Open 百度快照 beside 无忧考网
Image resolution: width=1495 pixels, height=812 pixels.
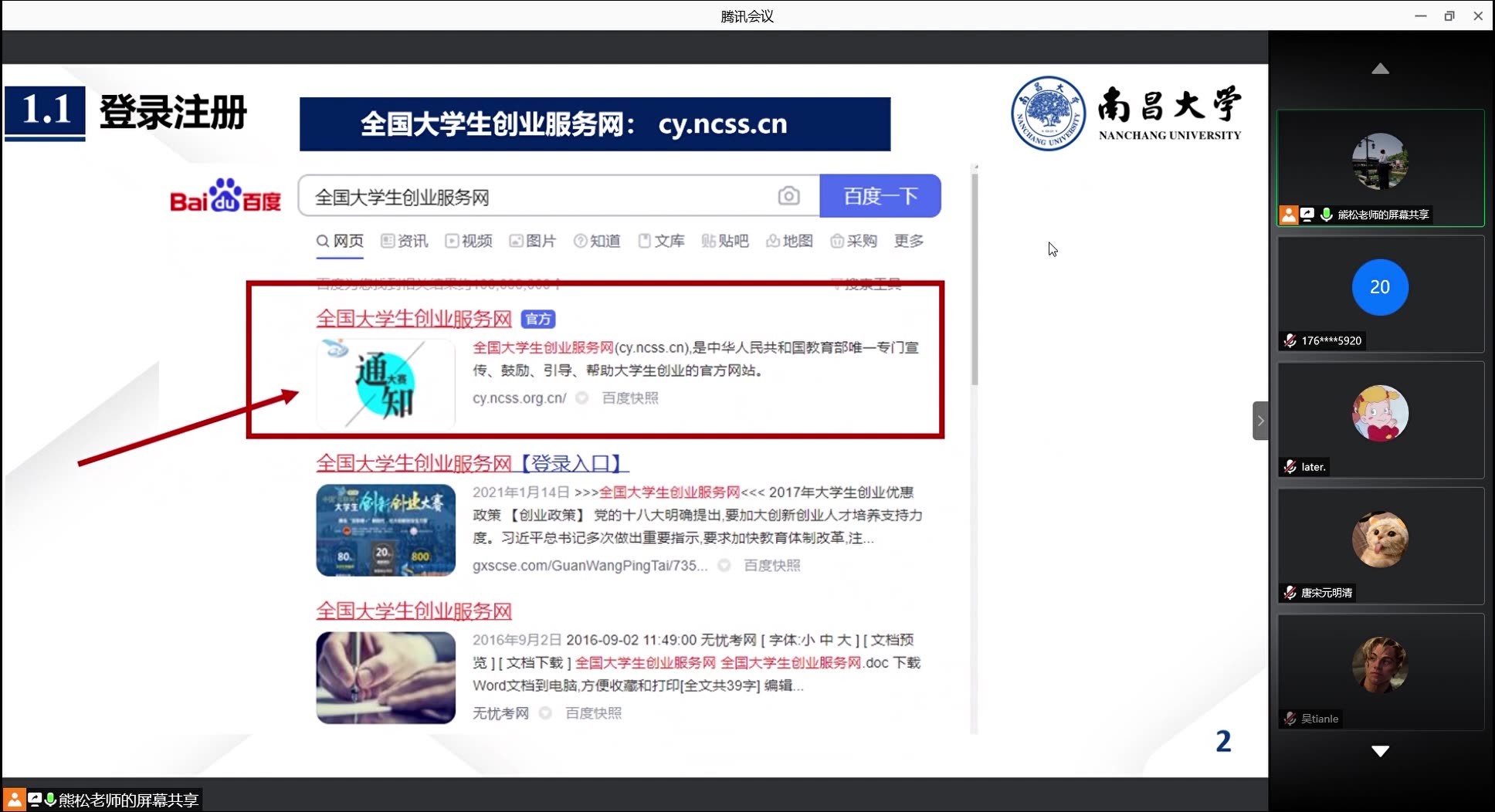point(593,713)
